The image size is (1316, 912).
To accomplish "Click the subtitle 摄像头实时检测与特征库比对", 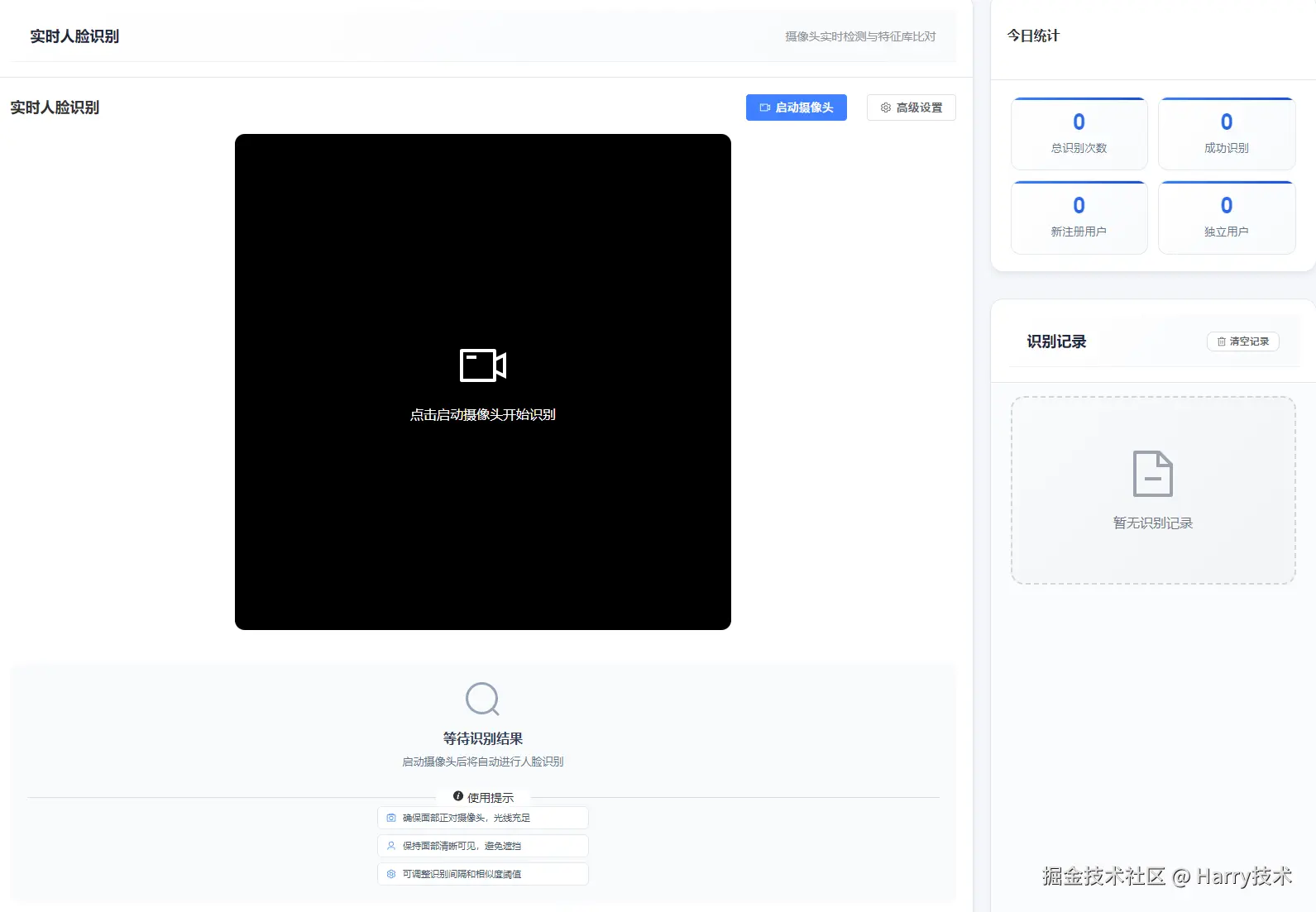I will 860,36.
